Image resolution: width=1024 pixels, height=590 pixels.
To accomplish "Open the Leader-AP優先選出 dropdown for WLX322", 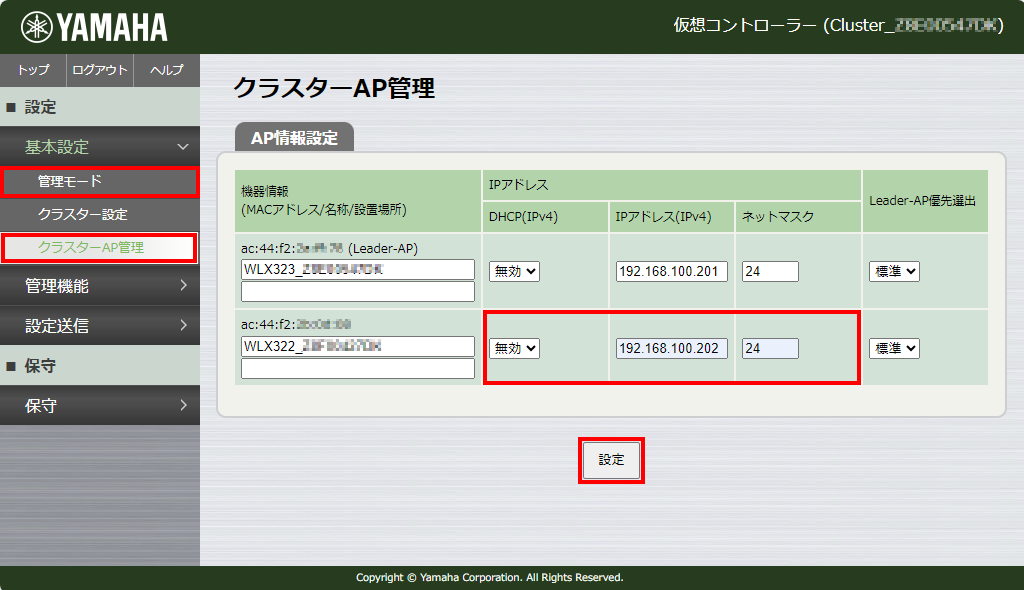I will [893, 348].
